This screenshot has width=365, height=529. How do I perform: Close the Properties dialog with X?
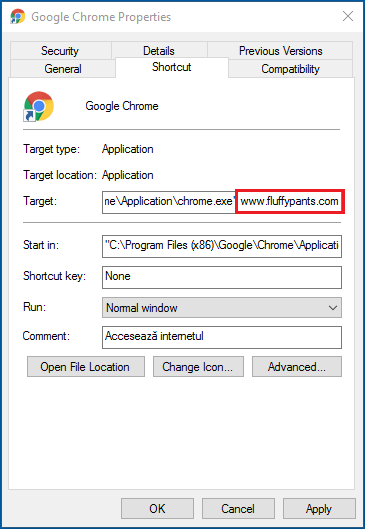coord(348,16)
